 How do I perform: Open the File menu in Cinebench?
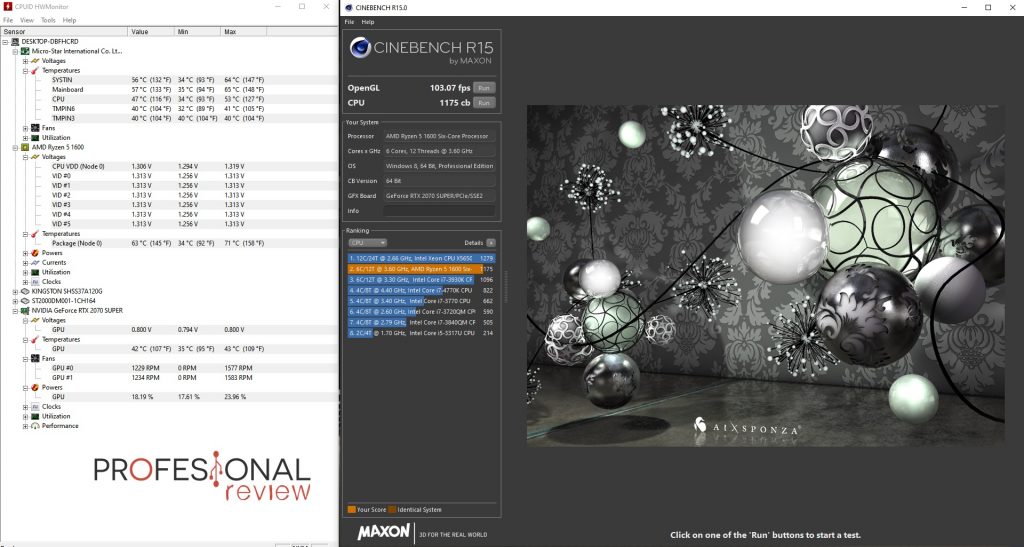pyautogui.click(x=349, y=22)
